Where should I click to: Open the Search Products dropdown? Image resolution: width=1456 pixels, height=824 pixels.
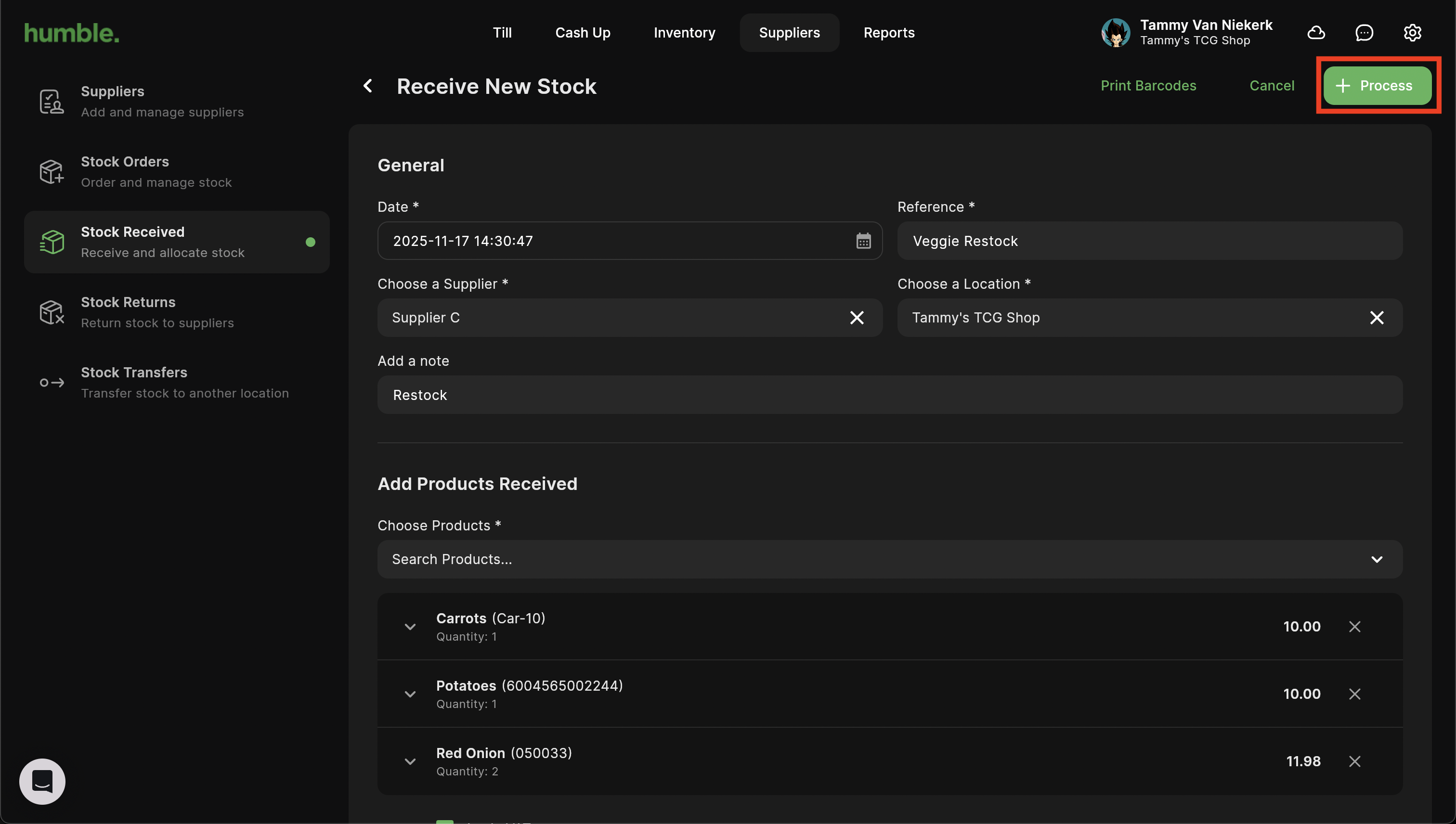[x=1376, y=559]
